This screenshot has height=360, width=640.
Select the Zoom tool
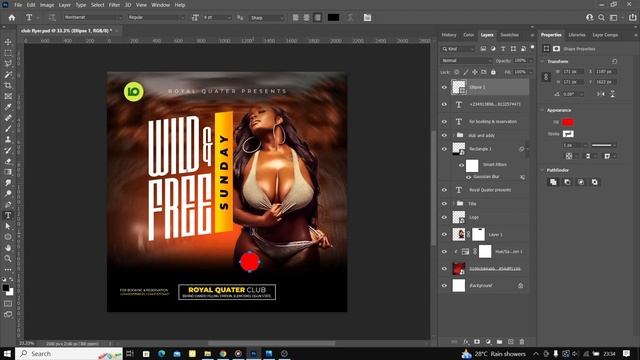pos(8,258)
